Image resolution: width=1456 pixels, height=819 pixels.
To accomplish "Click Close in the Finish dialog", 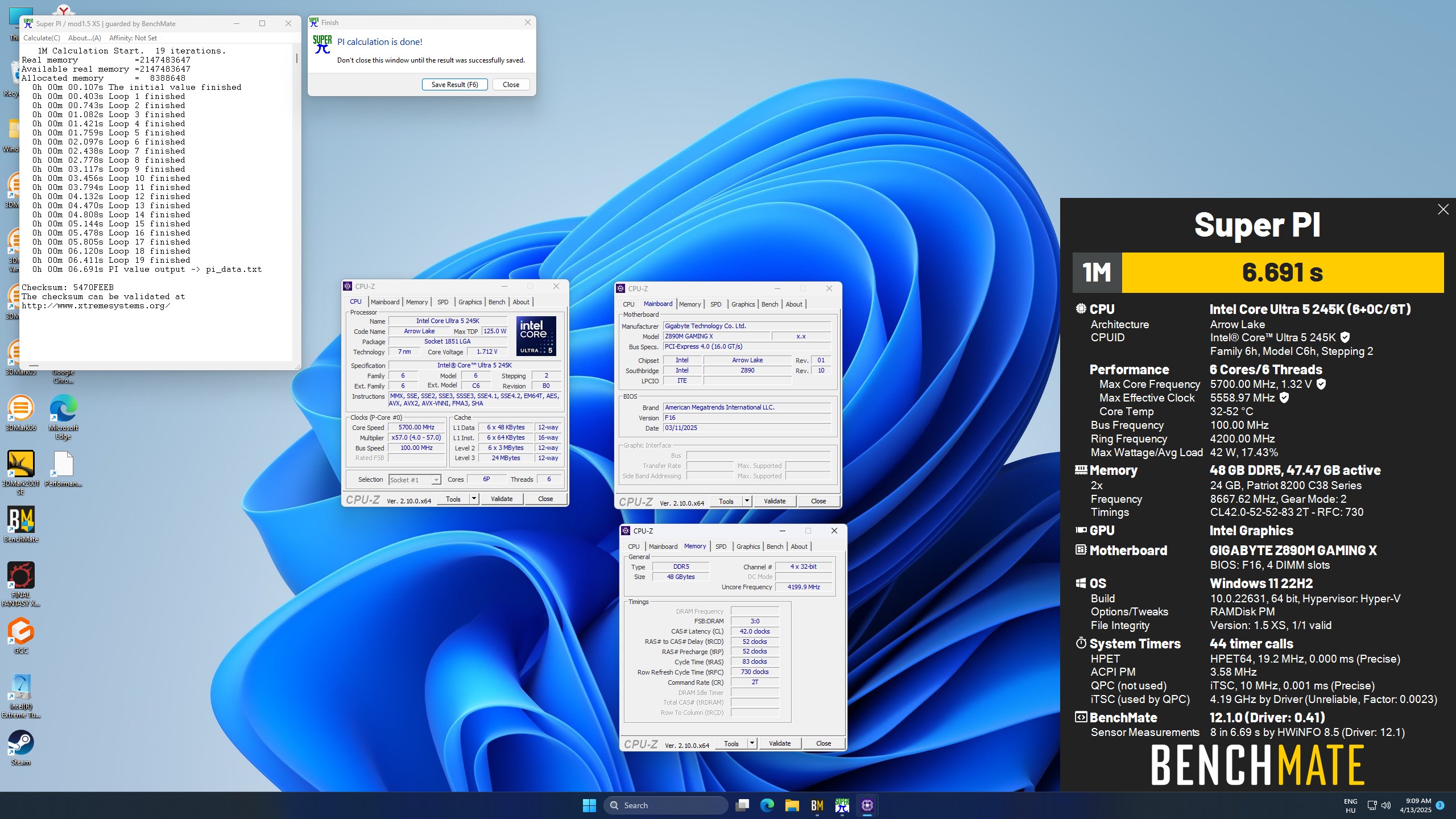I will point(511,85).
